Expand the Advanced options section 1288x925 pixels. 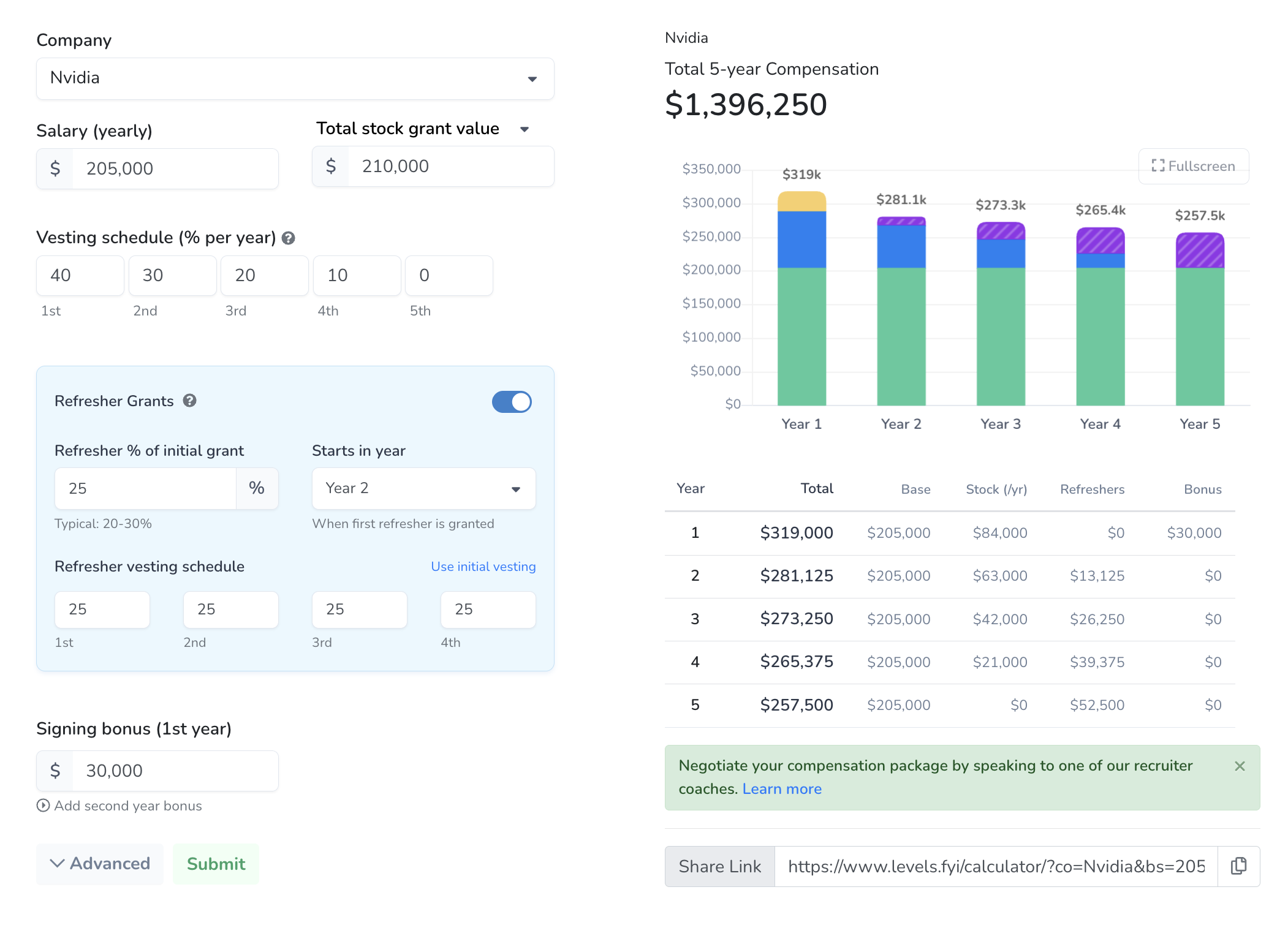pyautogui.click(x=100, y=864)
